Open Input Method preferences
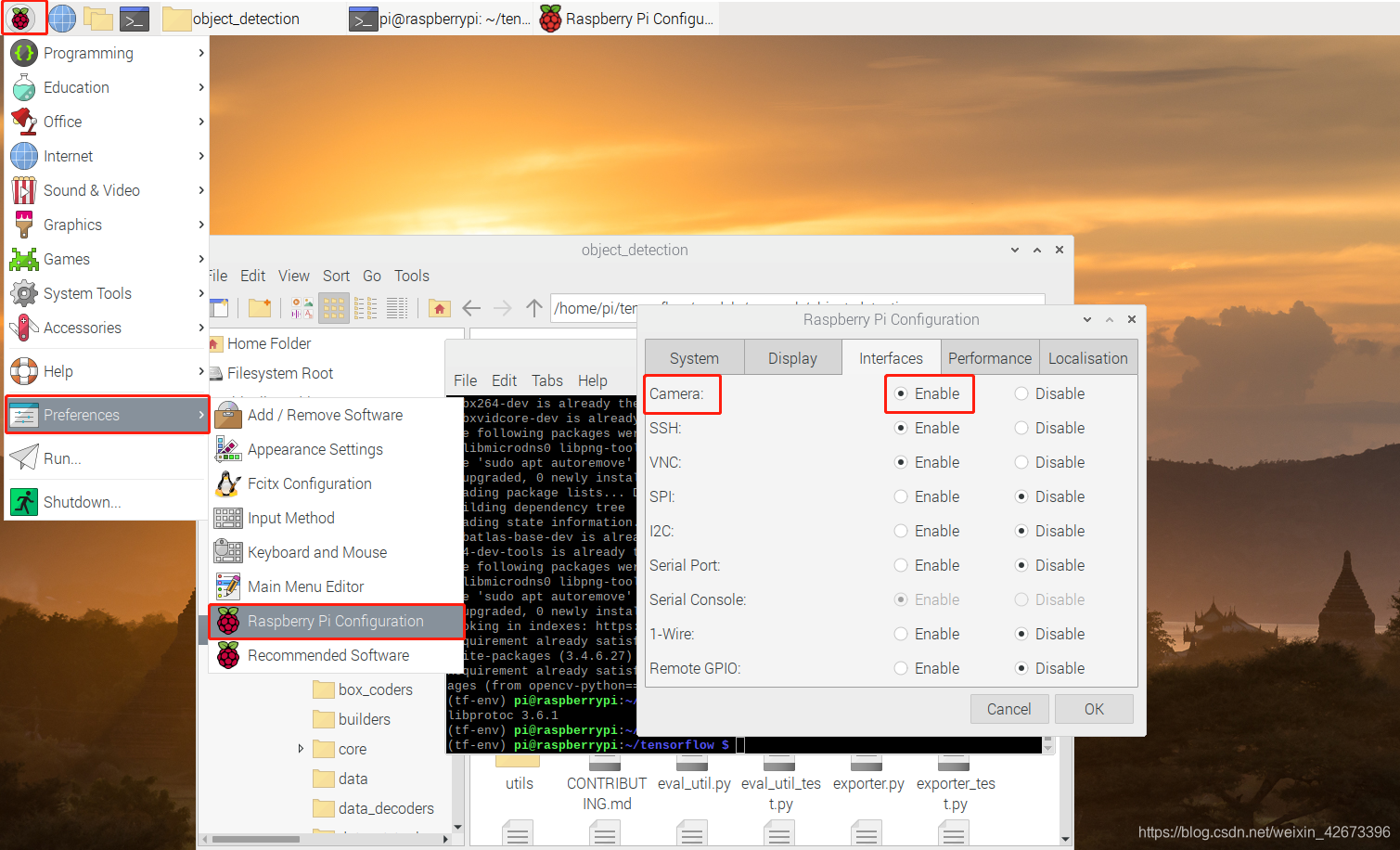The height and width of the screenshot is (850, 1400). tap(335, 518)
